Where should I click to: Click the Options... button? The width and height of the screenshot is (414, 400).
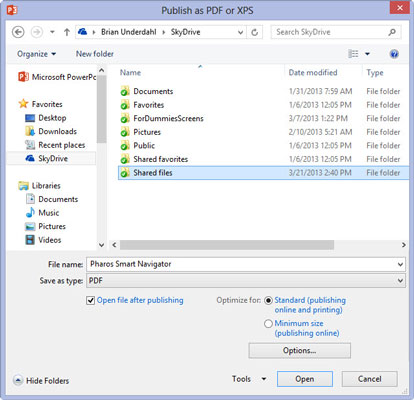point(300,351)
